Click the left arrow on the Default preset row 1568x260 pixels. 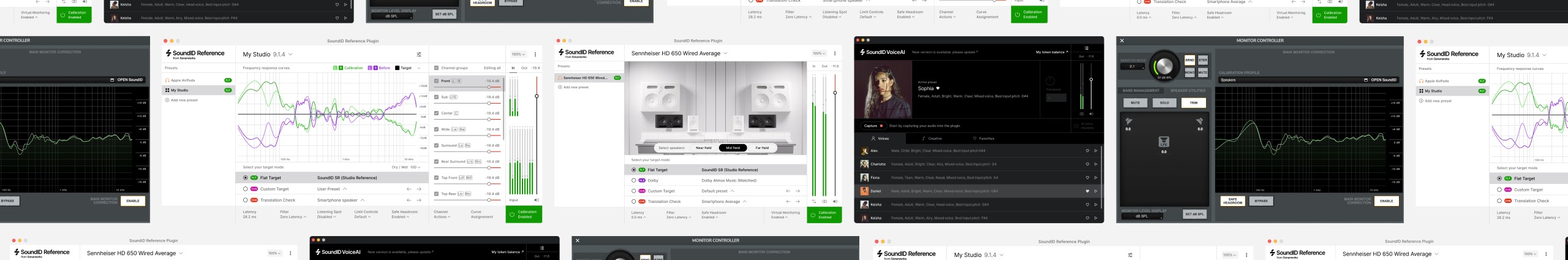point(788,191)
